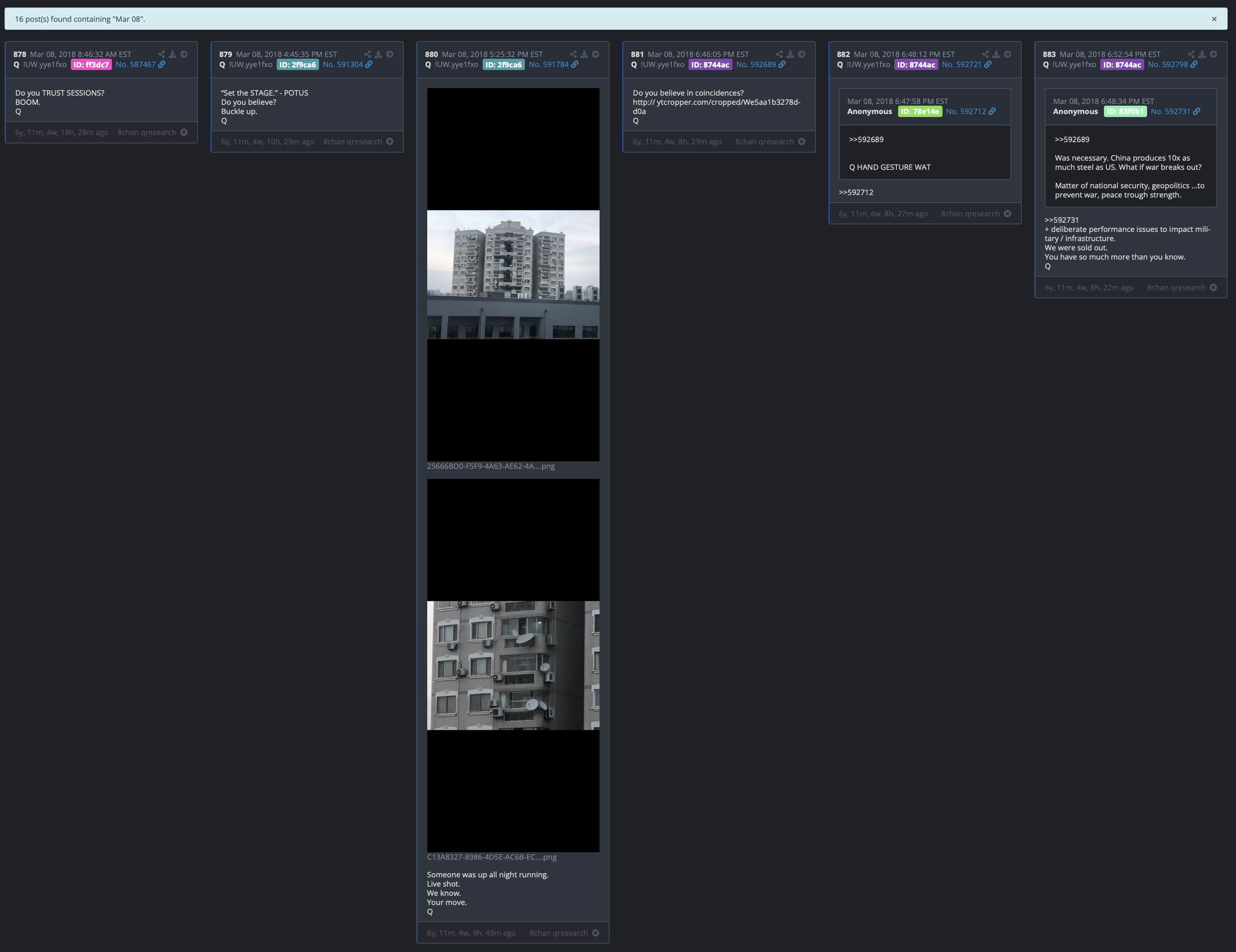Click chain-link icon next to No. 592689
This screenshot has width=1236, height=952.
click(x=782, y=65)
